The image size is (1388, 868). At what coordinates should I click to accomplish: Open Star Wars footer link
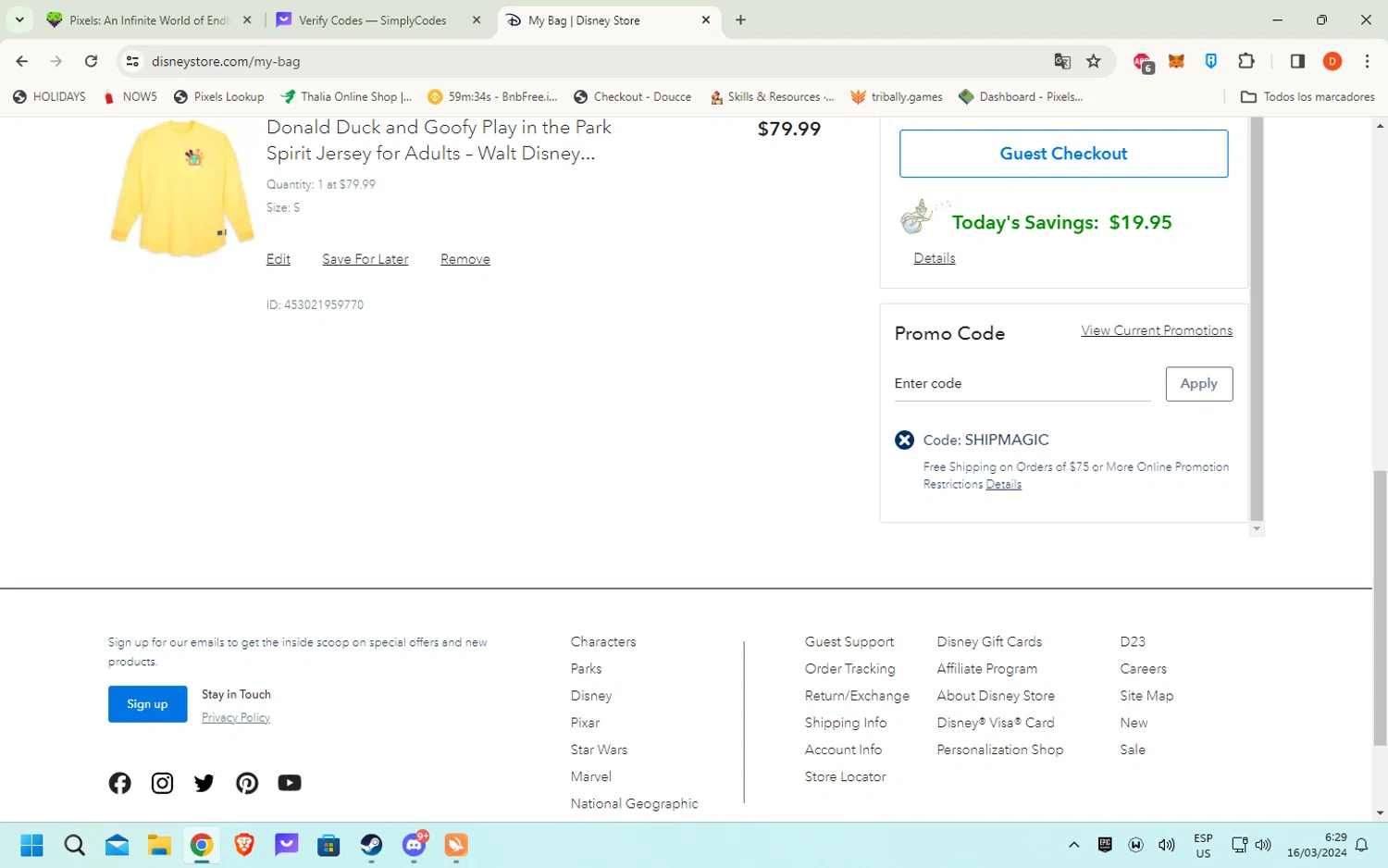point(599,750)
